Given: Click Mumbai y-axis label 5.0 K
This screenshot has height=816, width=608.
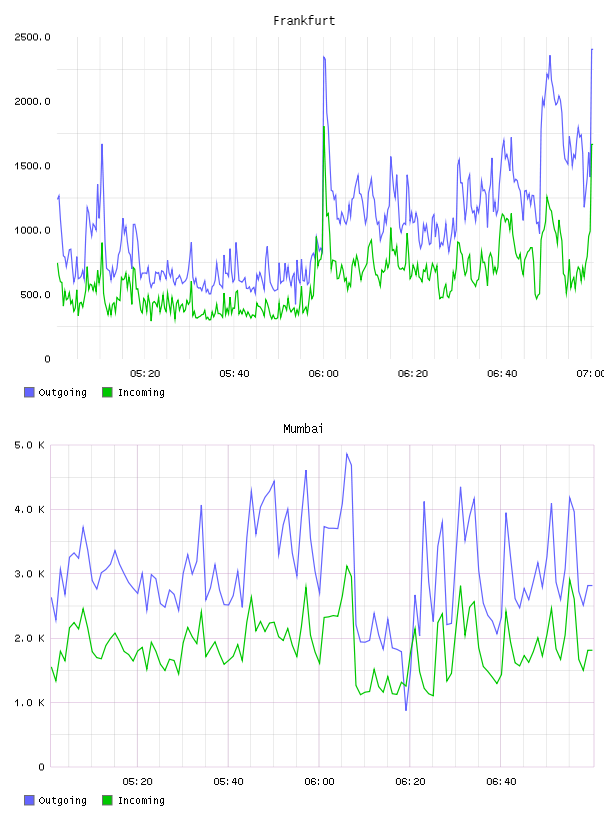Looking at the screenshot, I should [30, 445].
